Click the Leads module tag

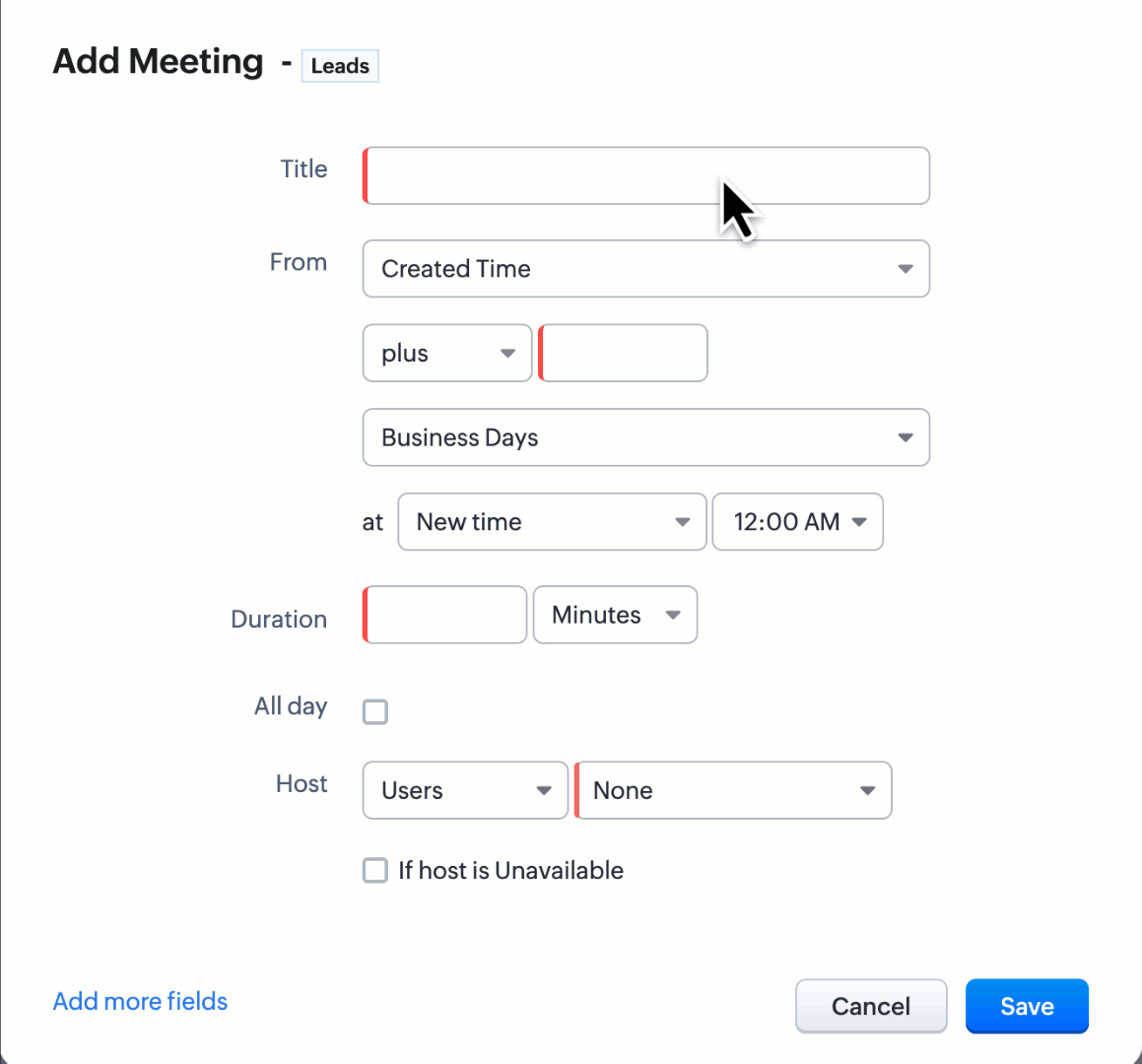pyautogui.click(x=340, y=66)
